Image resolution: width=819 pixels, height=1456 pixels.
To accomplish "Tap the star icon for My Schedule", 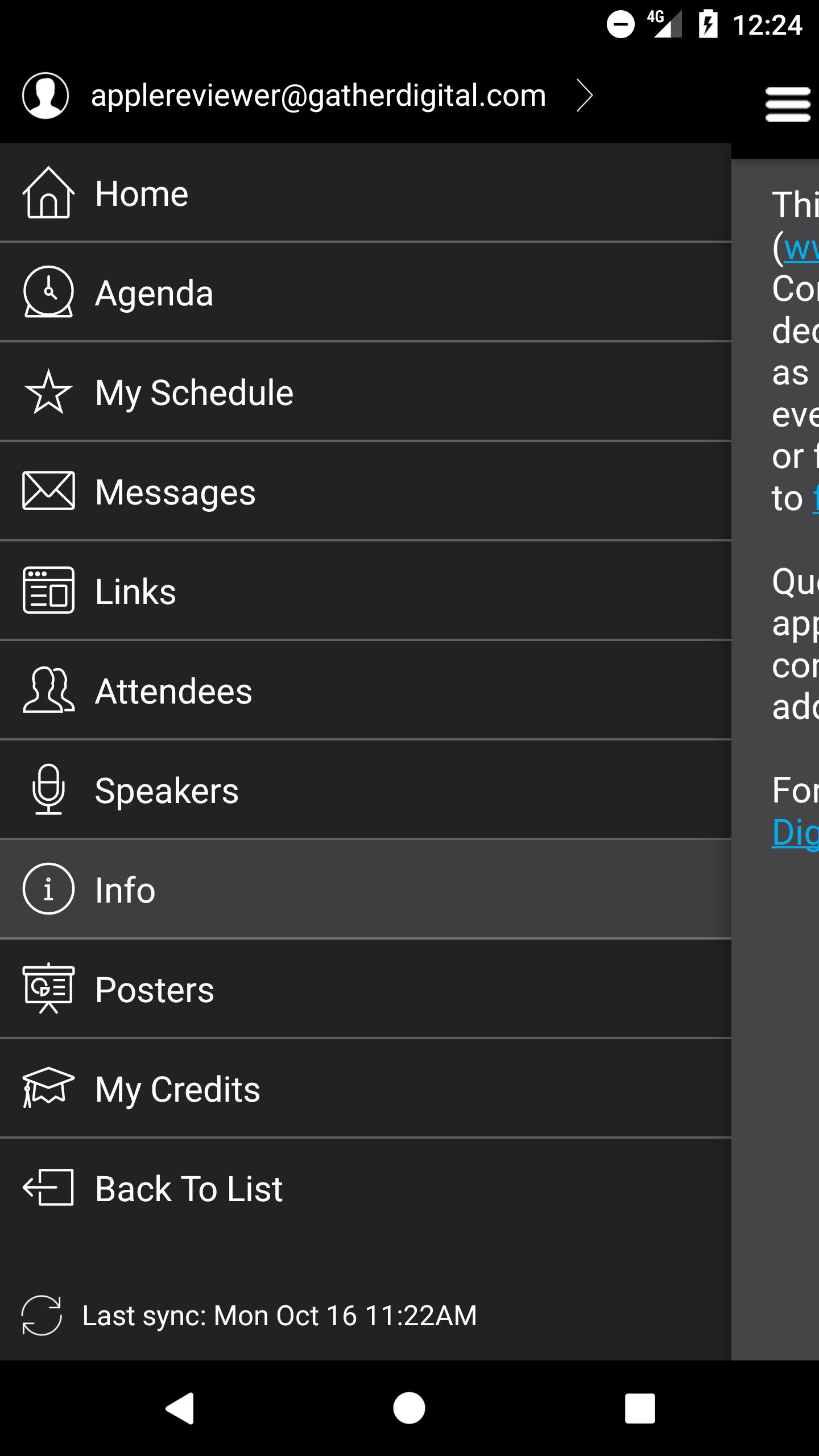I will click(x=48, y=392).
